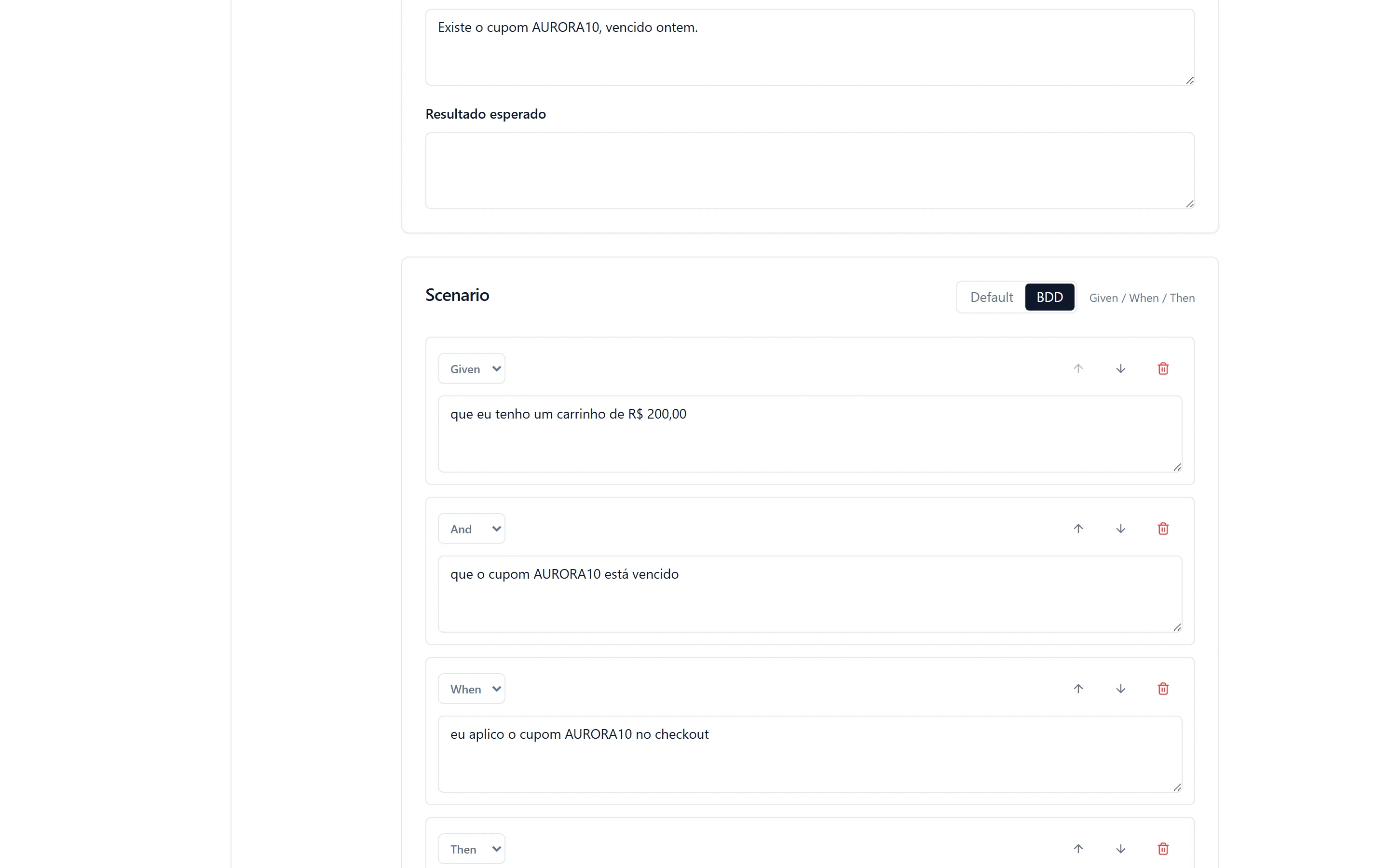Switch scenario mode to Default
The image size is (1389, 868).
991,298
